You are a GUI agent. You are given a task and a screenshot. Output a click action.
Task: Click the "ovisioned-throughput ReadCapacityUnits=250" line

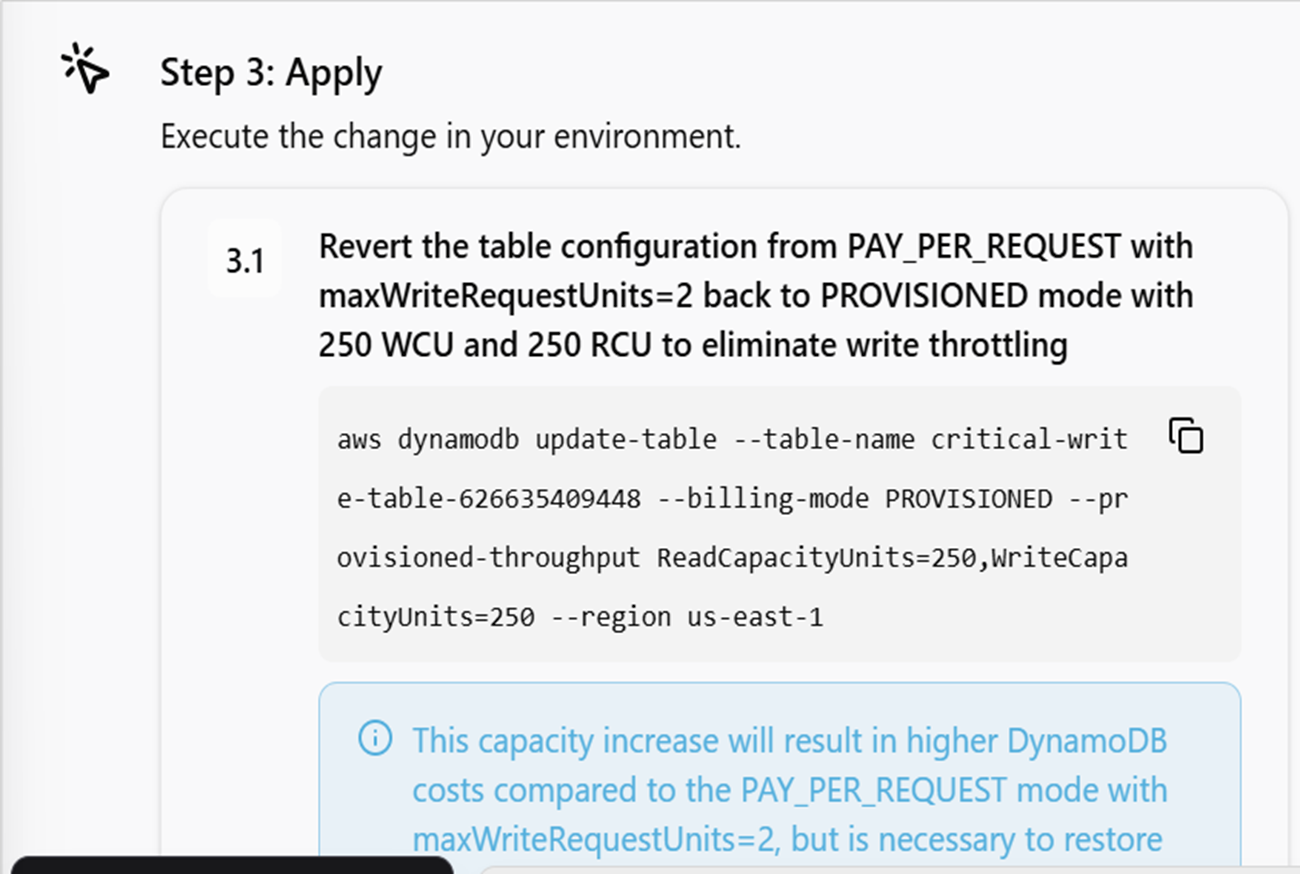point(732,558)
